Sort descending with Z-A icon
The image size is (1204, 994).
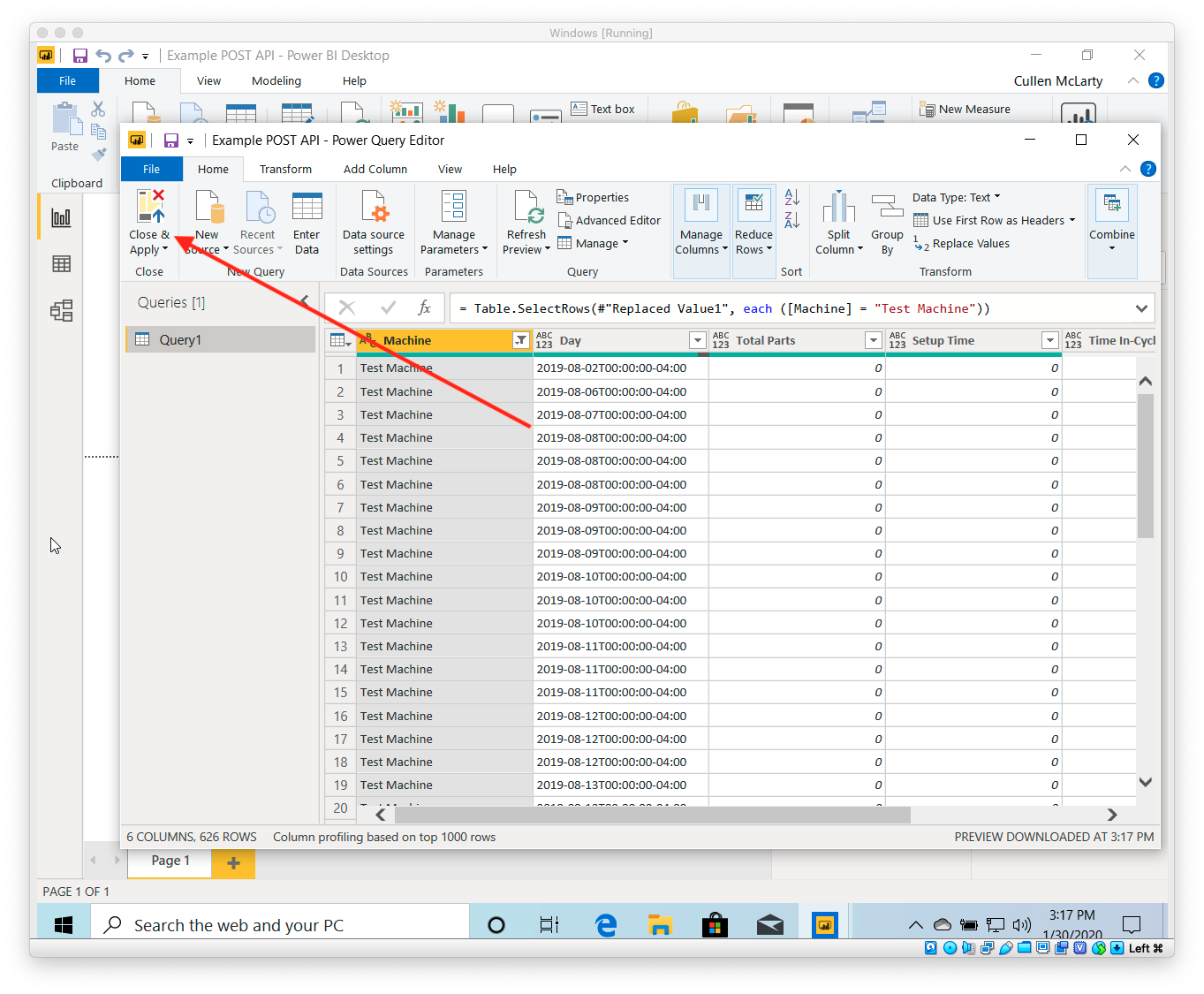pyautogui.click(x=792, y=220)
